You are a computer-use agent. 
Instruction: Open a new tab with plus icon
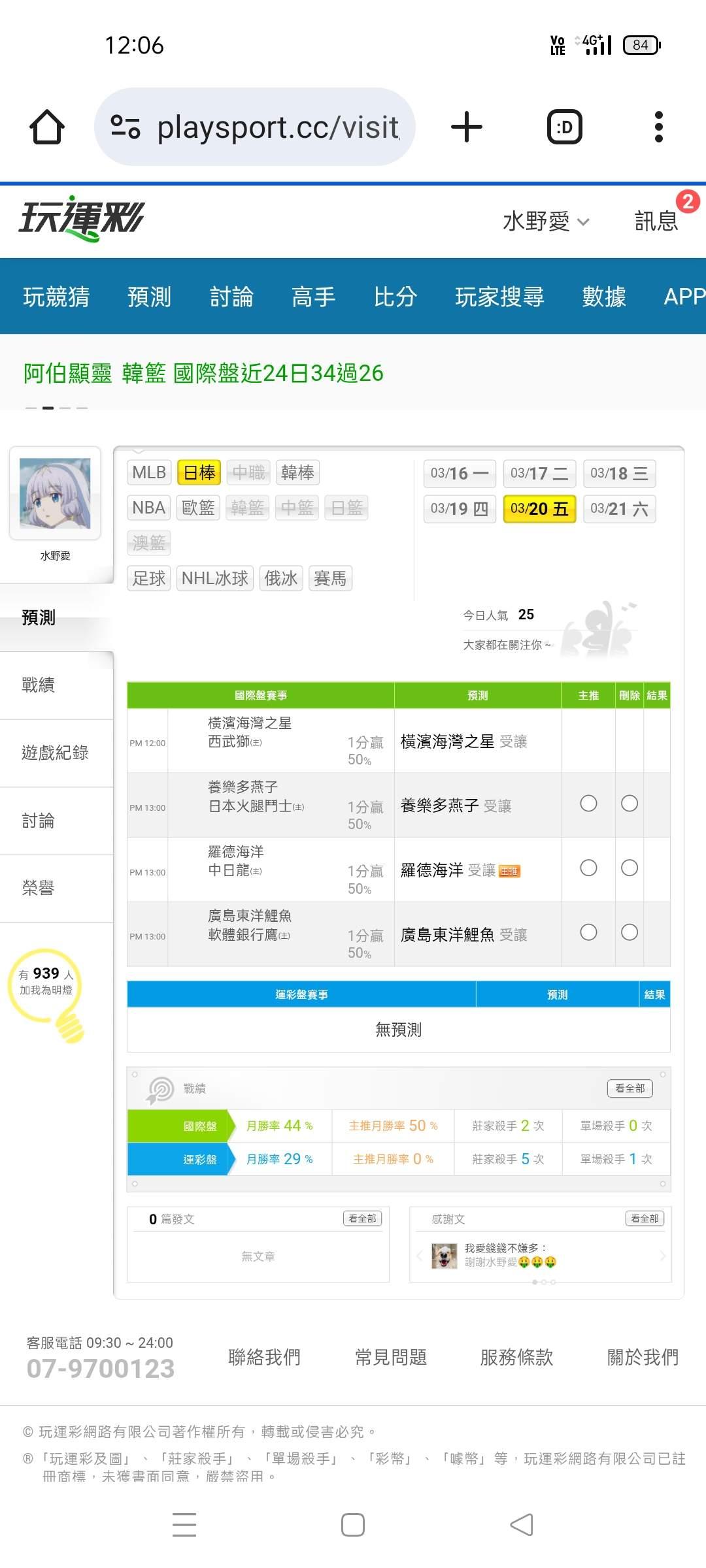tap(467, 127)
